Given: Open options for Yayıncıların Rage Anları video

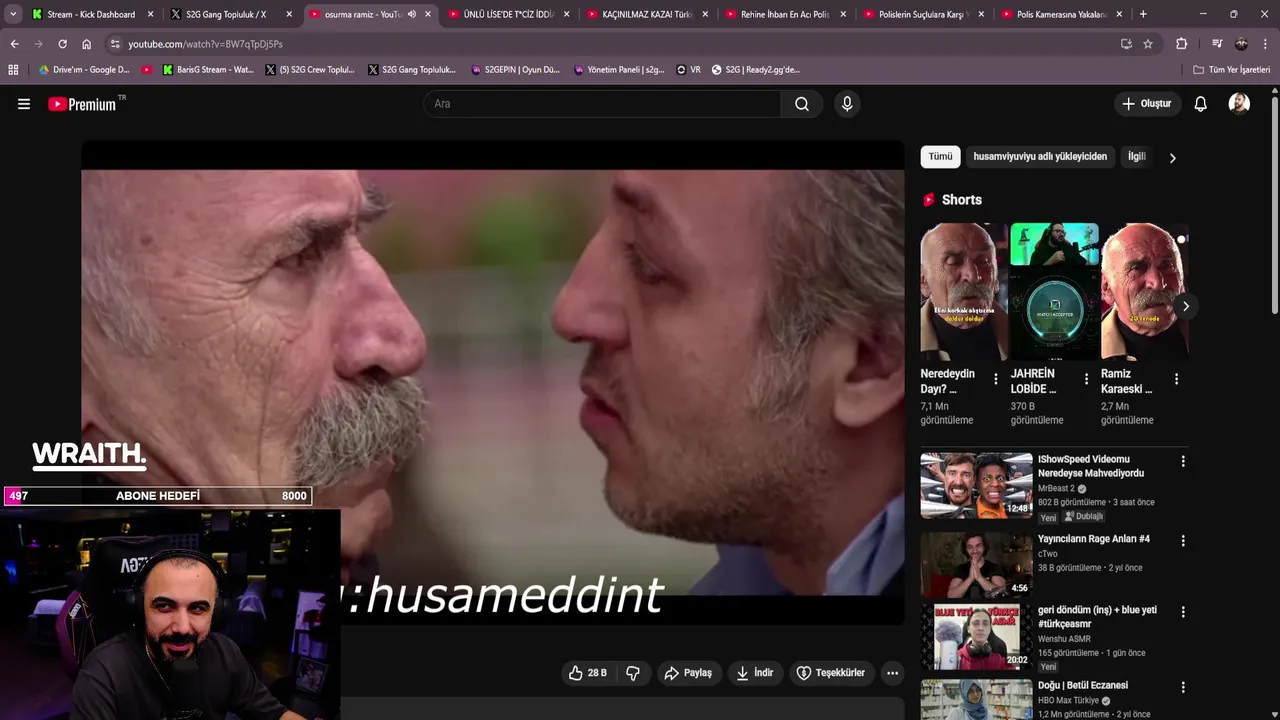Looking at the screenshot, I should coord(1183,540).
